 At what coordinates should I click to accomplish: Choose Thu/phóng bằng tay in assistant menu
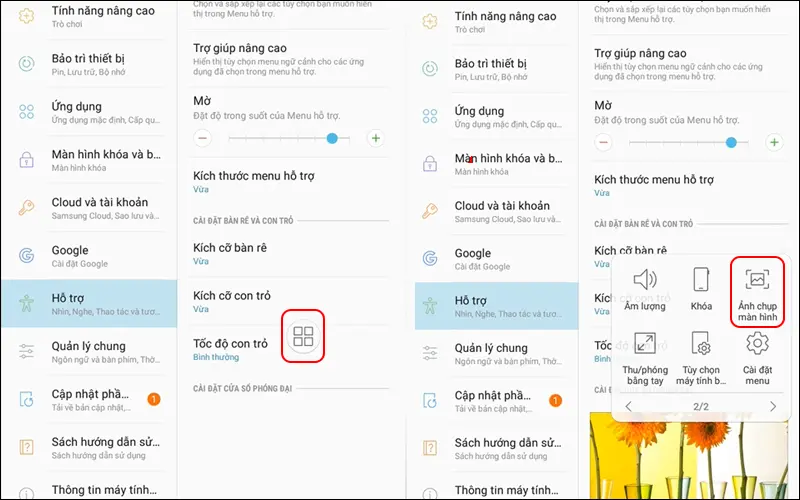pos(645,359)
